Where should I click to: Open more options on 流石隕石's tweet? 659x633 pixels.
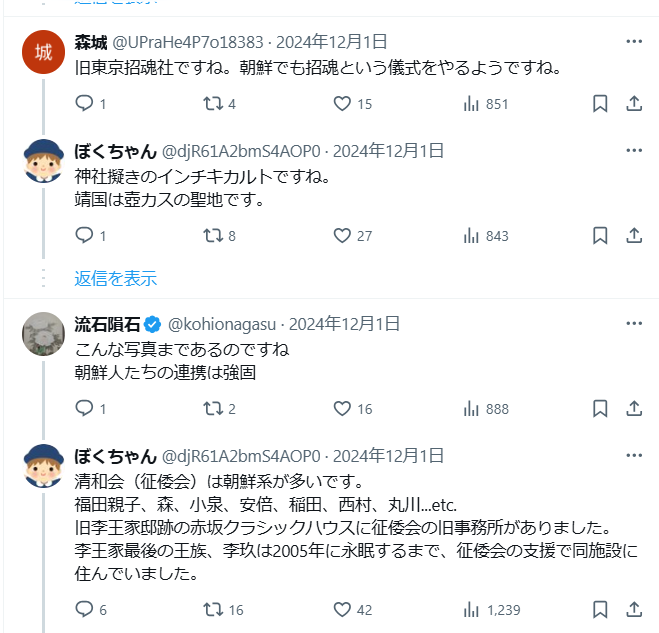coord(634,324)
